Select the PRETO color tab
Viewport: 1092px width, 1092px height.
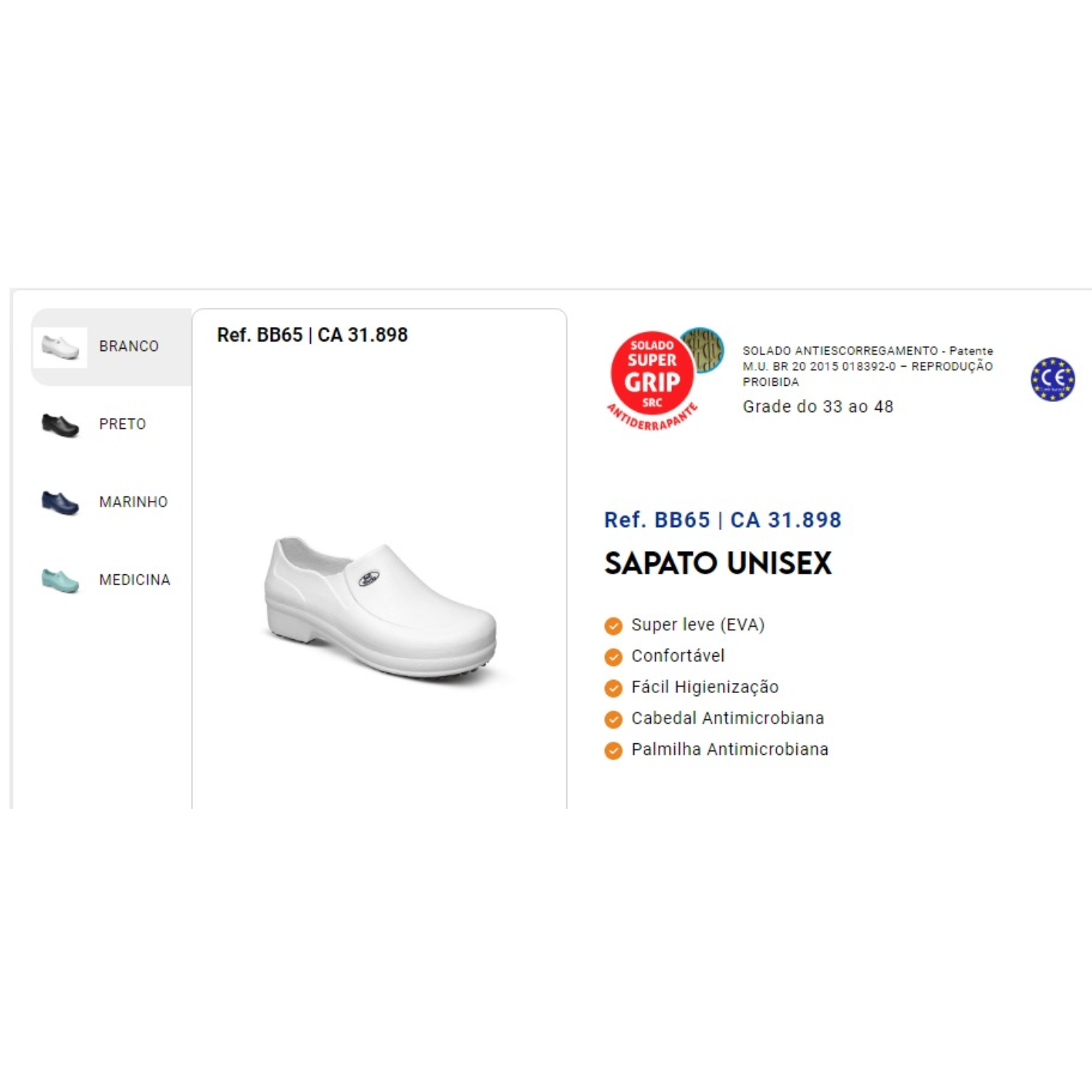[111, 424]
